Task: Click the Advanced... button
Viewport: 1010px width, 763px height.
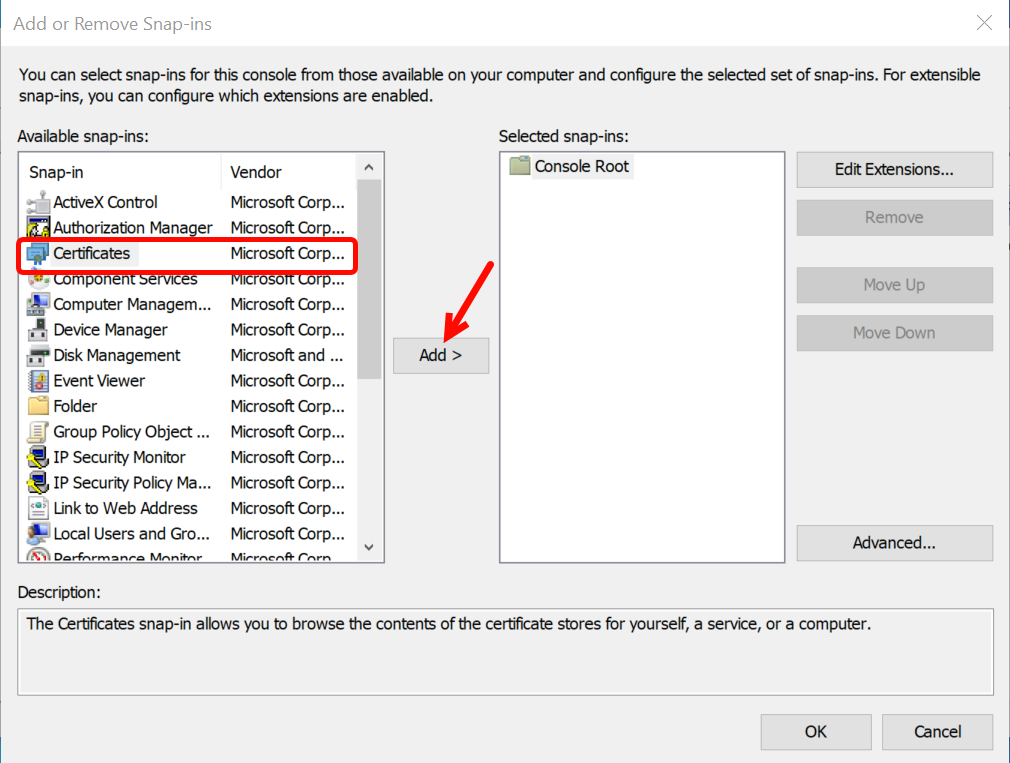Action: tap(894, 543)
